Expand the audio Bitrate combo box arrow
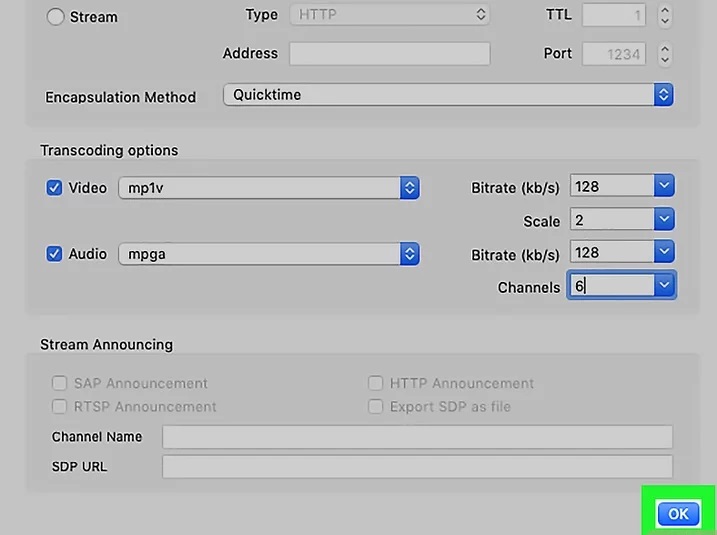Screen dimensions: 717x535 (x=664, y=253)
